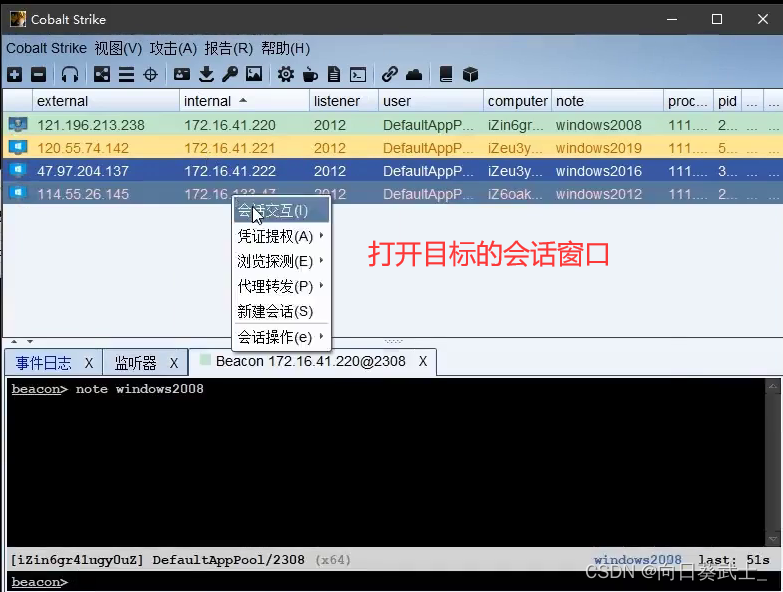Viewport: 783px width, 592px height.
Task: Select the windows2019 note cell
Action: (607, 148)
